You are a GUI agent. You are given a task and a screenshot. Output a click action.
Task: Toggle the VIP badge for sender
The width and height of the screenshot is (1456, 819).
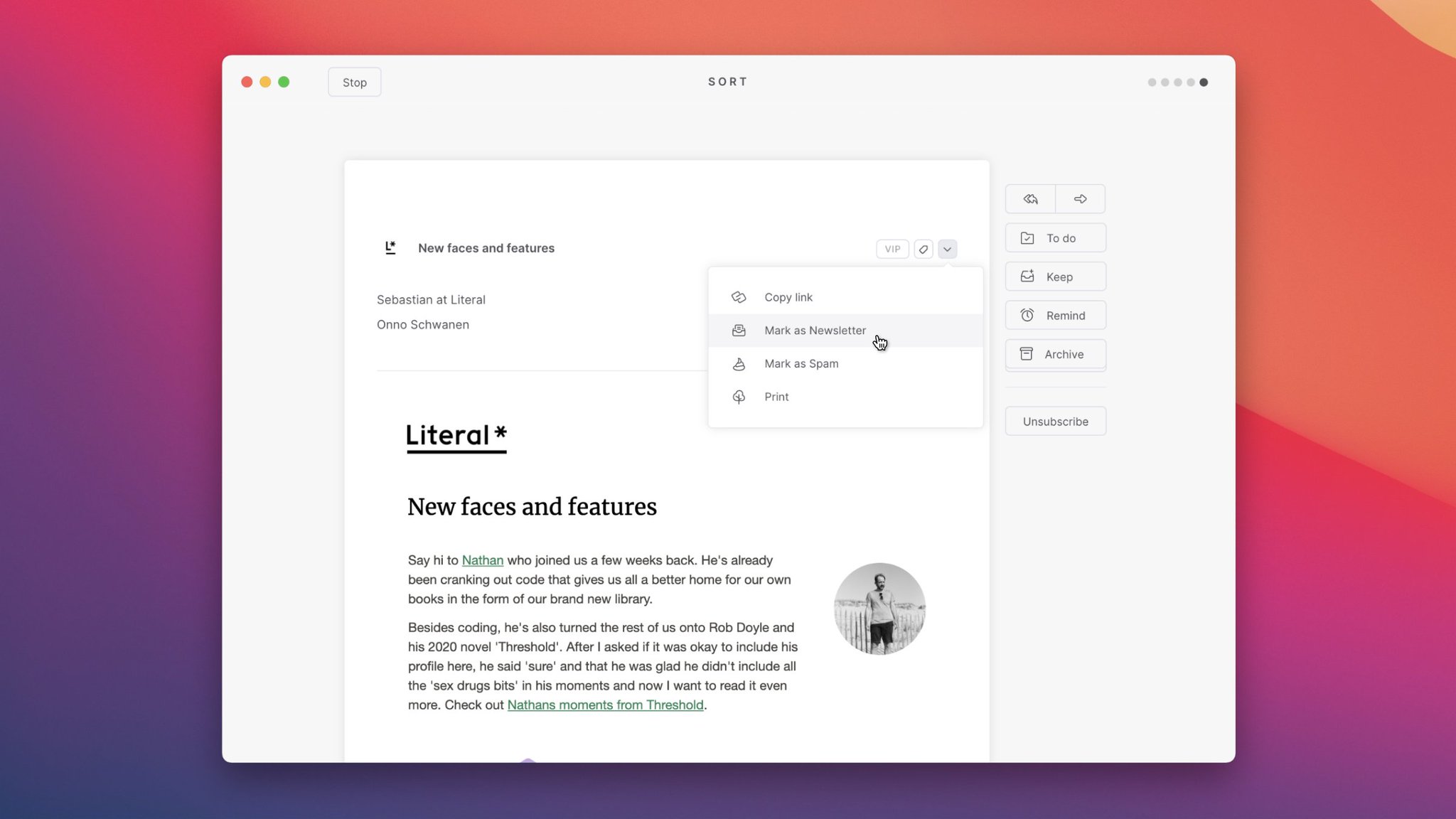pos(892,249)
